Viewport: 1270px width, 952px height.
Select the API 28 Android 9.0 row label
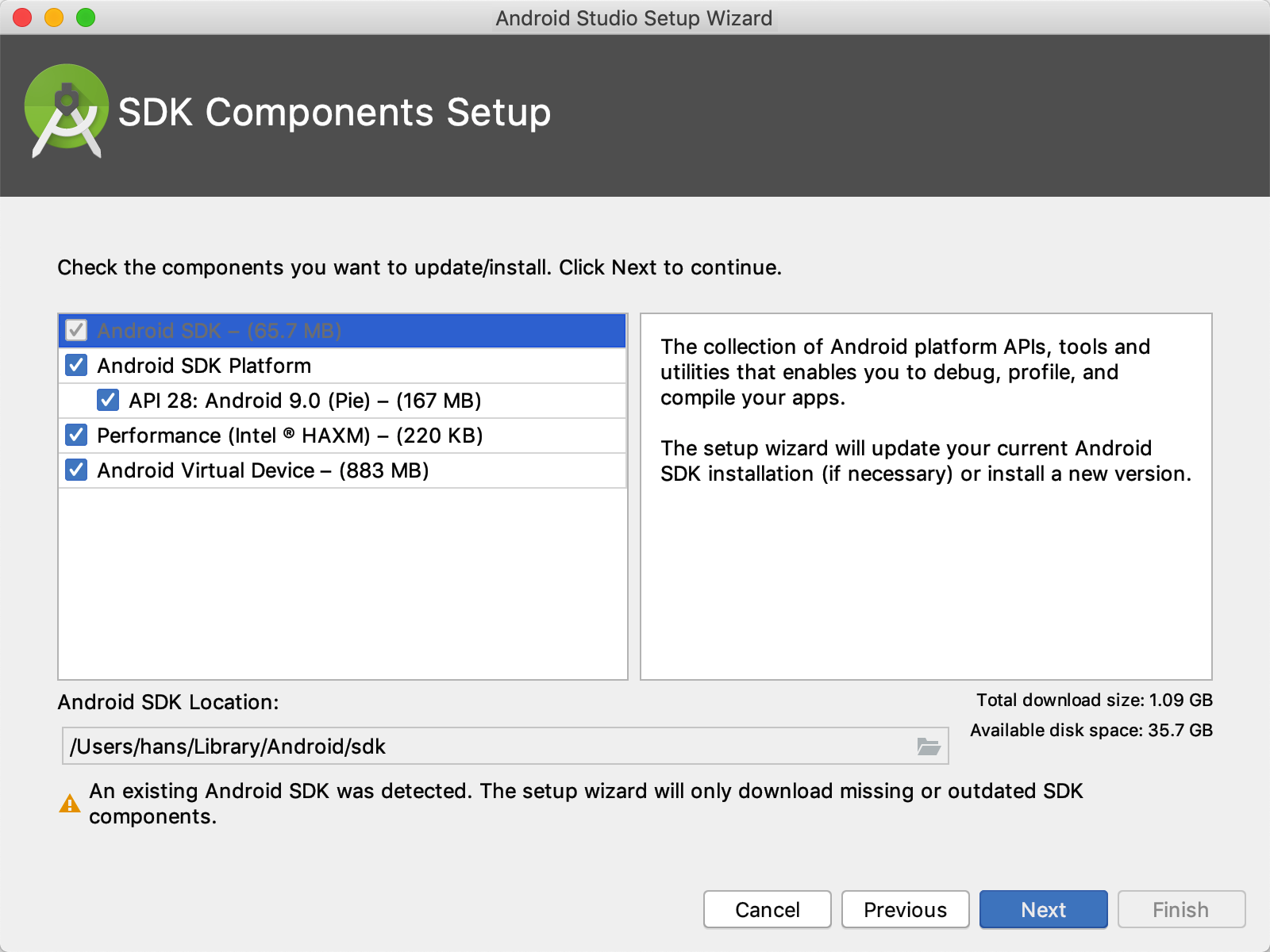[x=306, y=401]
